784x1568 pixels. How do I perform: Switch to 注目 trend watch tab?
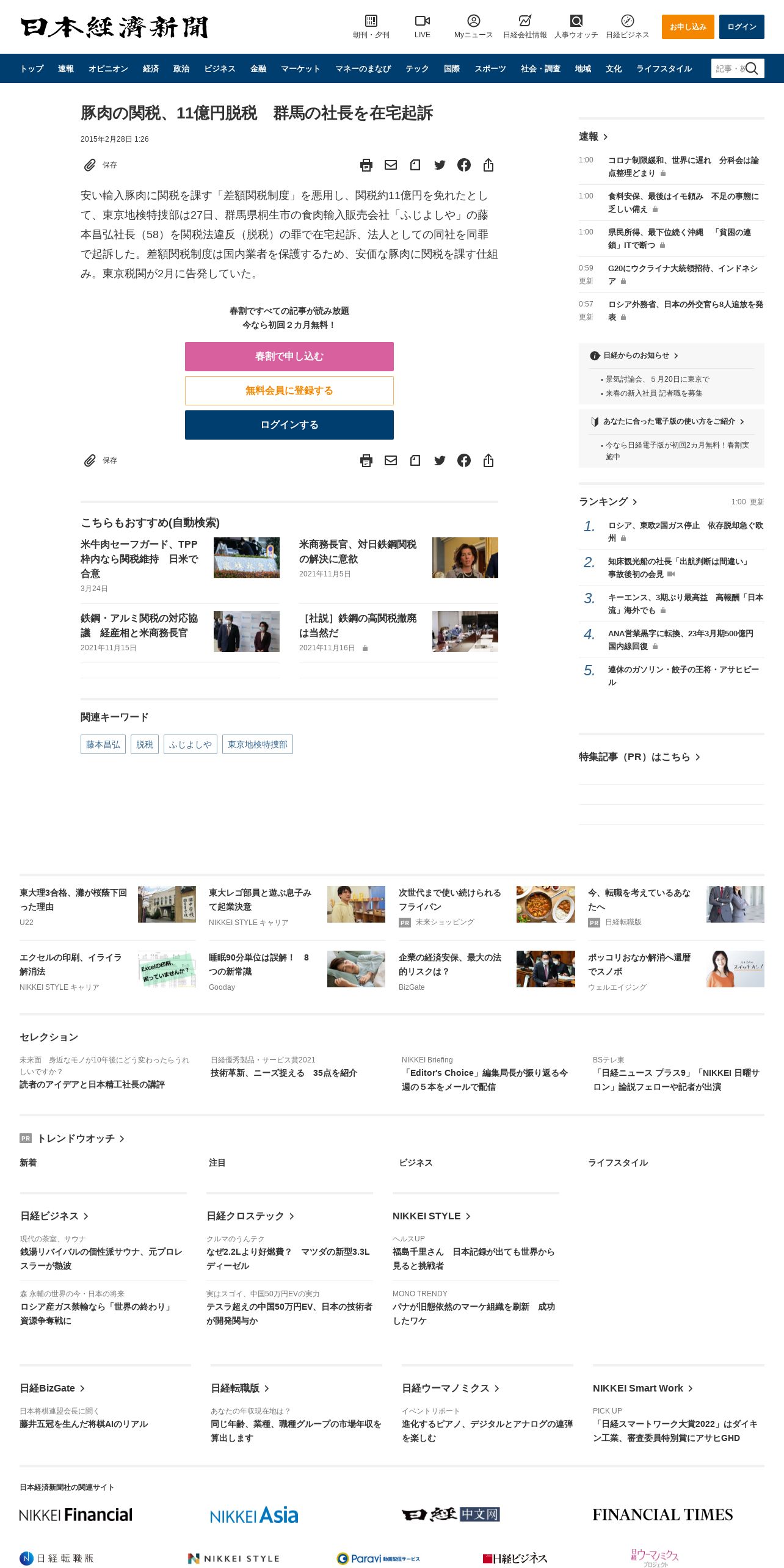pyautogui.click(x=217, y=1163)
